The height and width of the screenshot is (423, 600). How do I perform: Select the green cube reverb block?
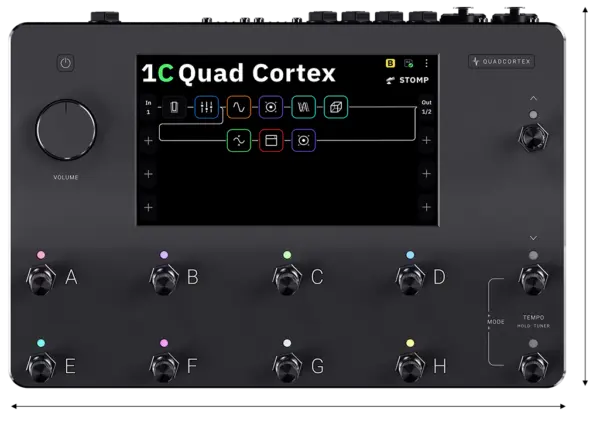click(x=336, y=107)
